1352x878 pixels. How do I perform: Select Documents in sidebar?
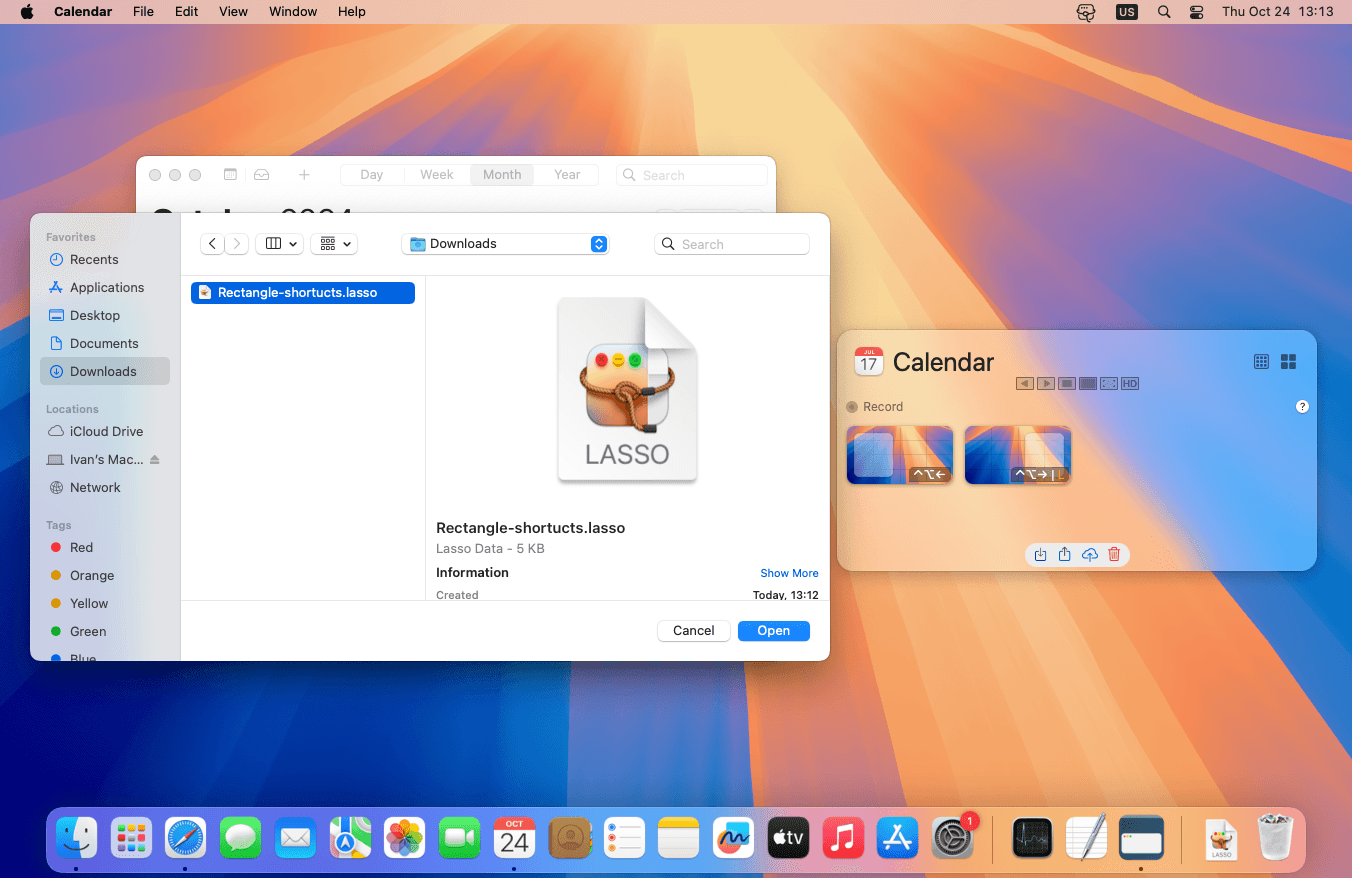click(x=105, y=343)
